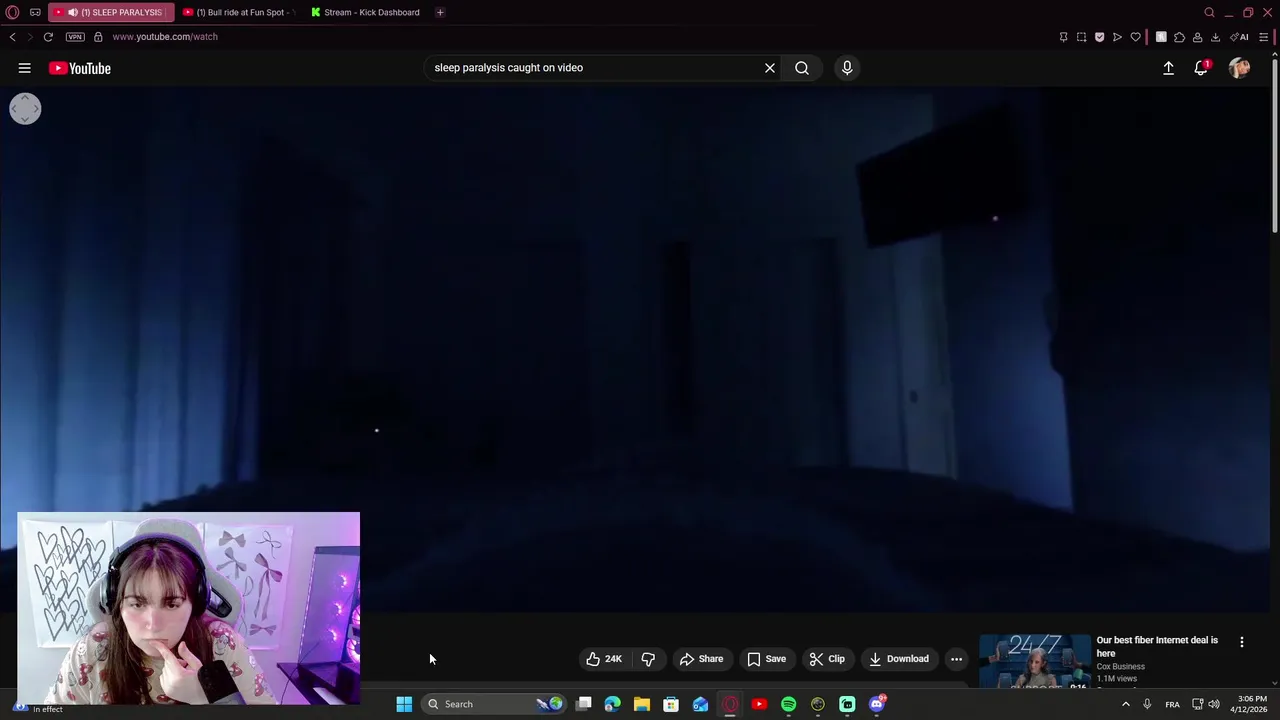
Task: Open the 24/7 fiber Internet ad thumbnail
Action: (x=1035, y=661)
